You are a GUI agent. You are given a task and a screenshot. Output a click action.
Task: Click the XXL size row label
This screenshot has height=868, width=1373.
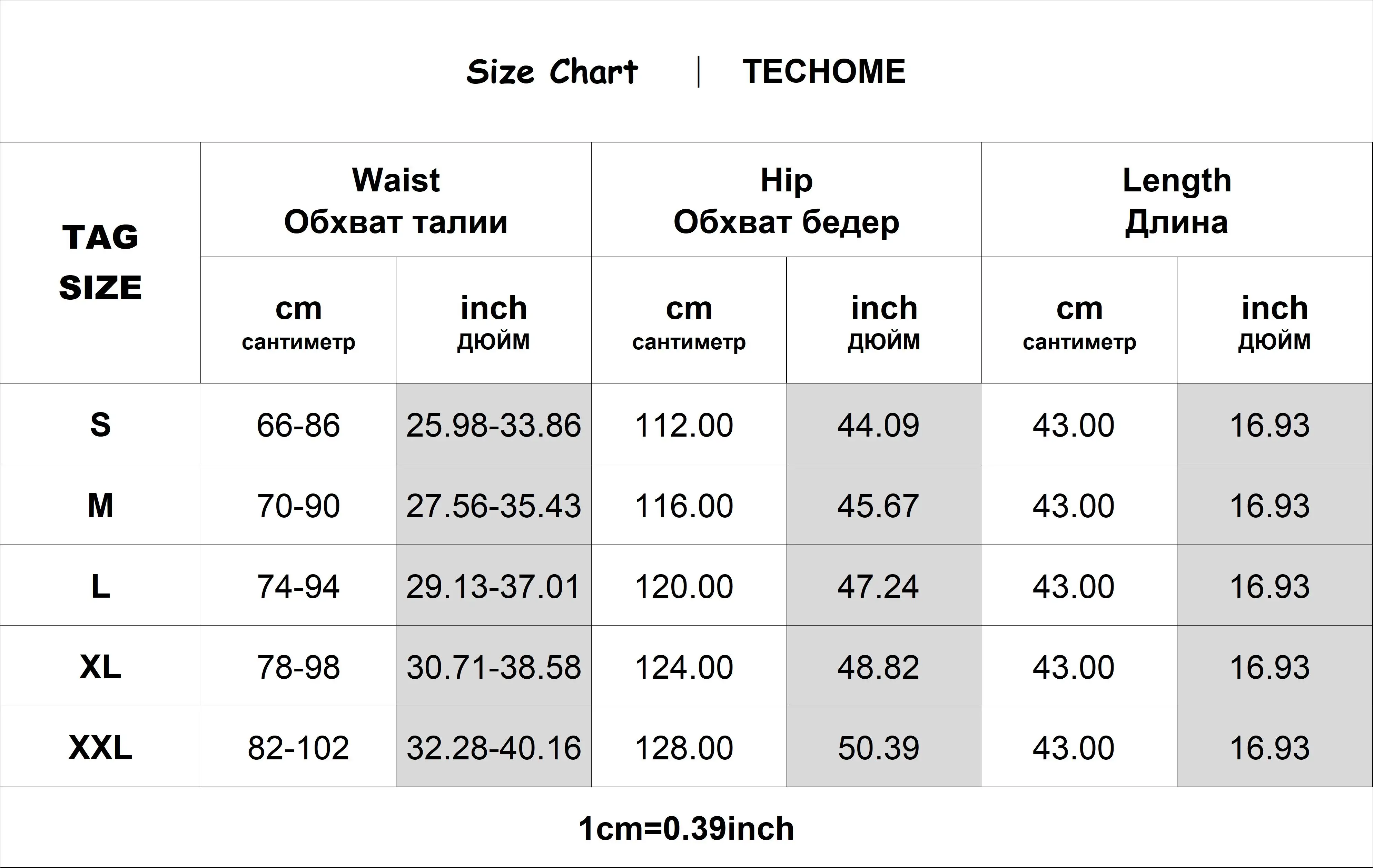[100, 747]
